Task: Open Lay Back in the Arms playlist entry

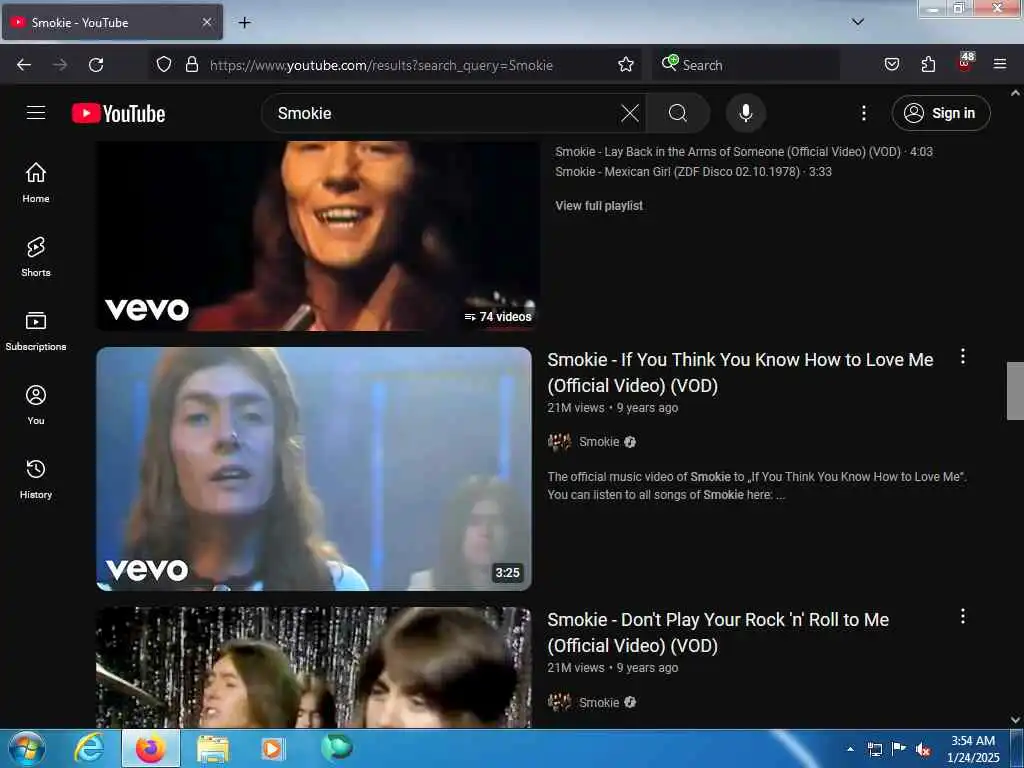Action: [744, 152]
